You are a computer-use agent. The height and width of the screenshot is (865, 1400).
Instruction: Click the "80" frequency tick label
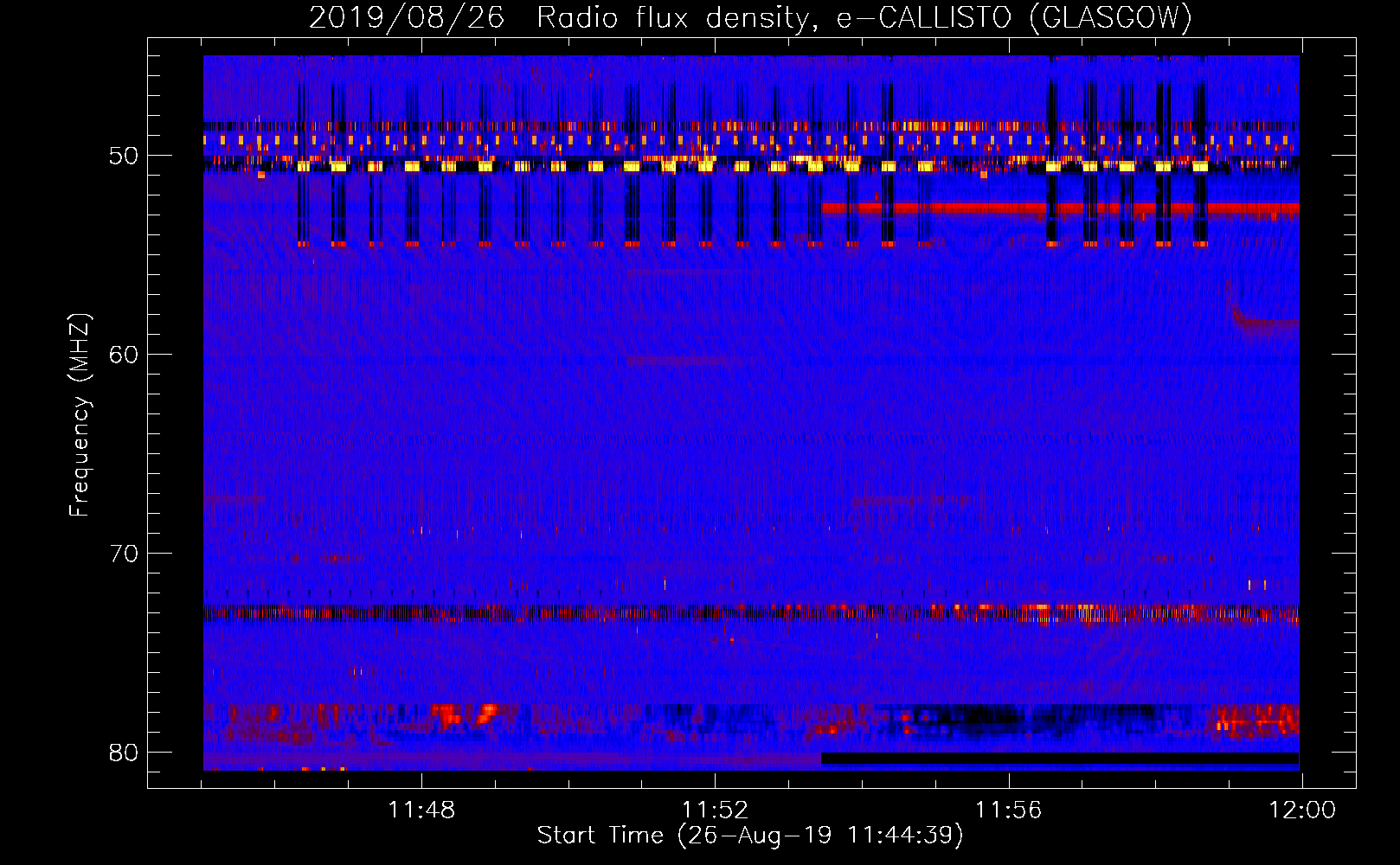(124, 752)
